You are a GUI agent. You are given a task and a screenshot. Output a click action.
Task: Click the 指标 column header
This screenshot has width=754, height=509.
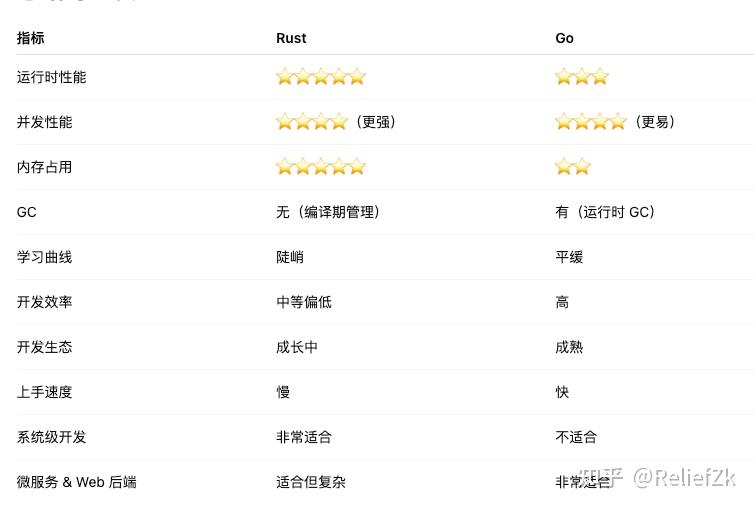31,38
